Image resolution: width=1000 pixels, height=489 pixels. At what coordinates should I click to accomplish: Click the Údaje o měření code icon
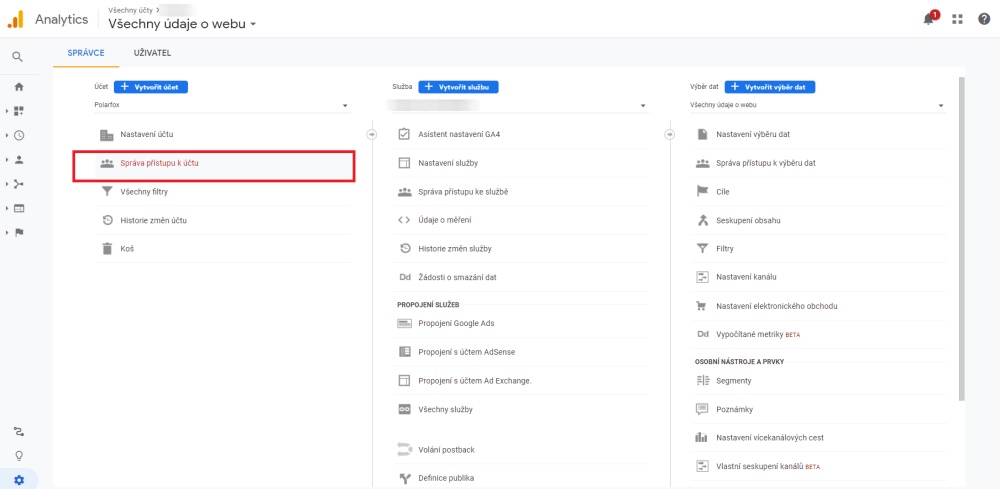point(404,220)
